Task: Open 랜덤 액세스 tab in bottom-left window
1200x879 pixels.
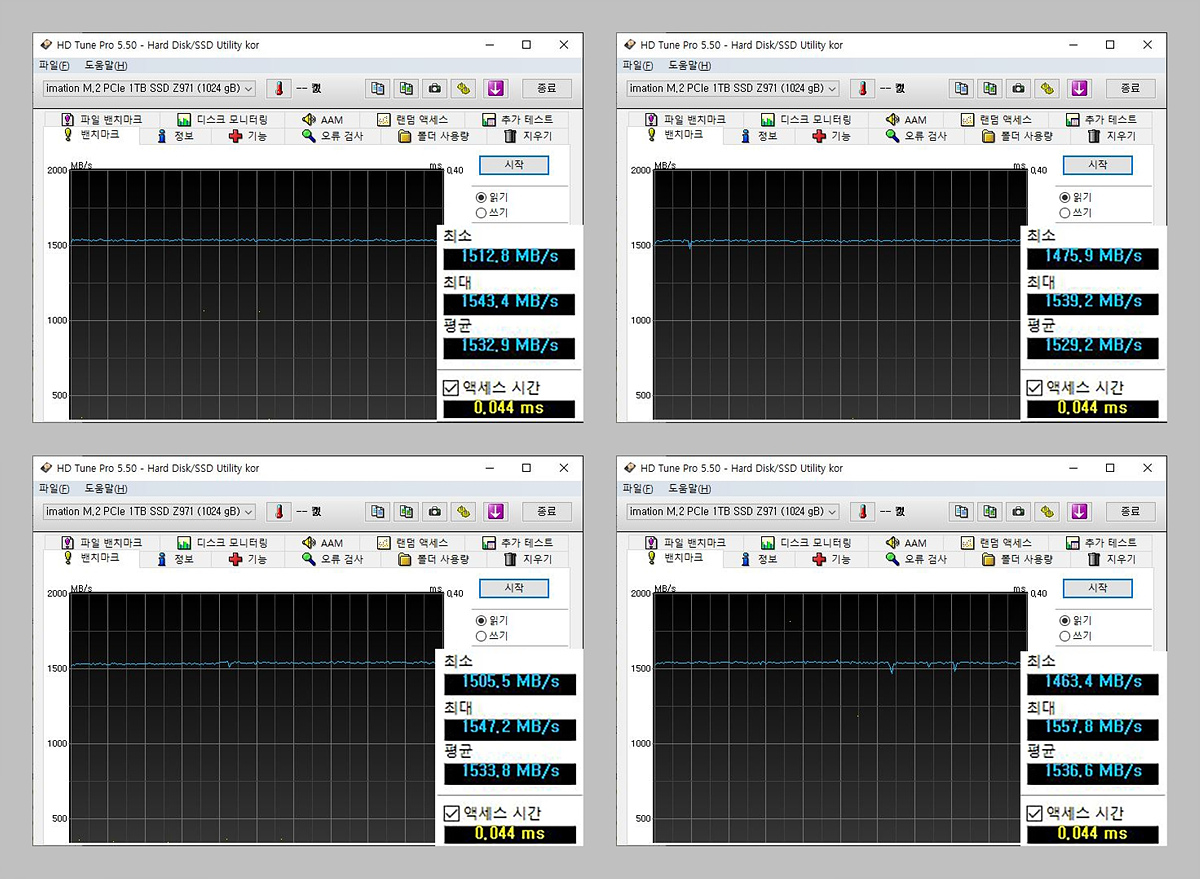Action: point(412,543)
